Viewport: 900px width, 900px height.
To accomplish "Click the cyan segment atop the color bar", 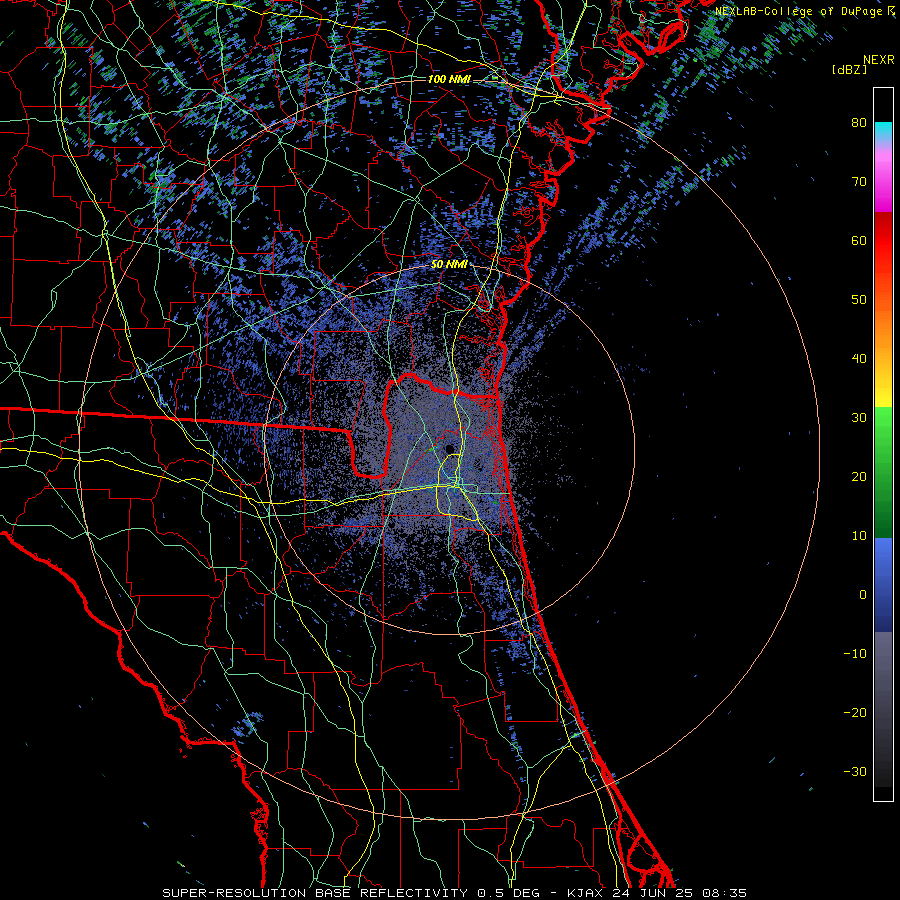I will pyautogui.click(x=883, y=131).
